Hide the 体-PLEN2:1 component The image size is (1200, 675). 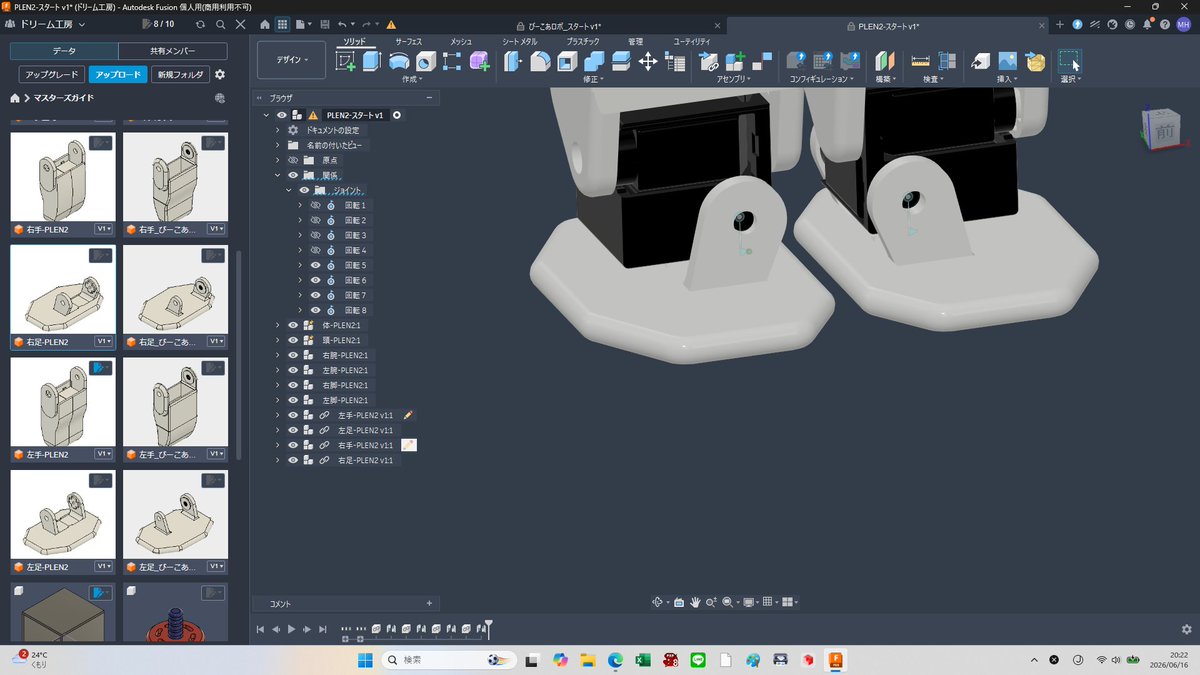(x=293, y=325)
